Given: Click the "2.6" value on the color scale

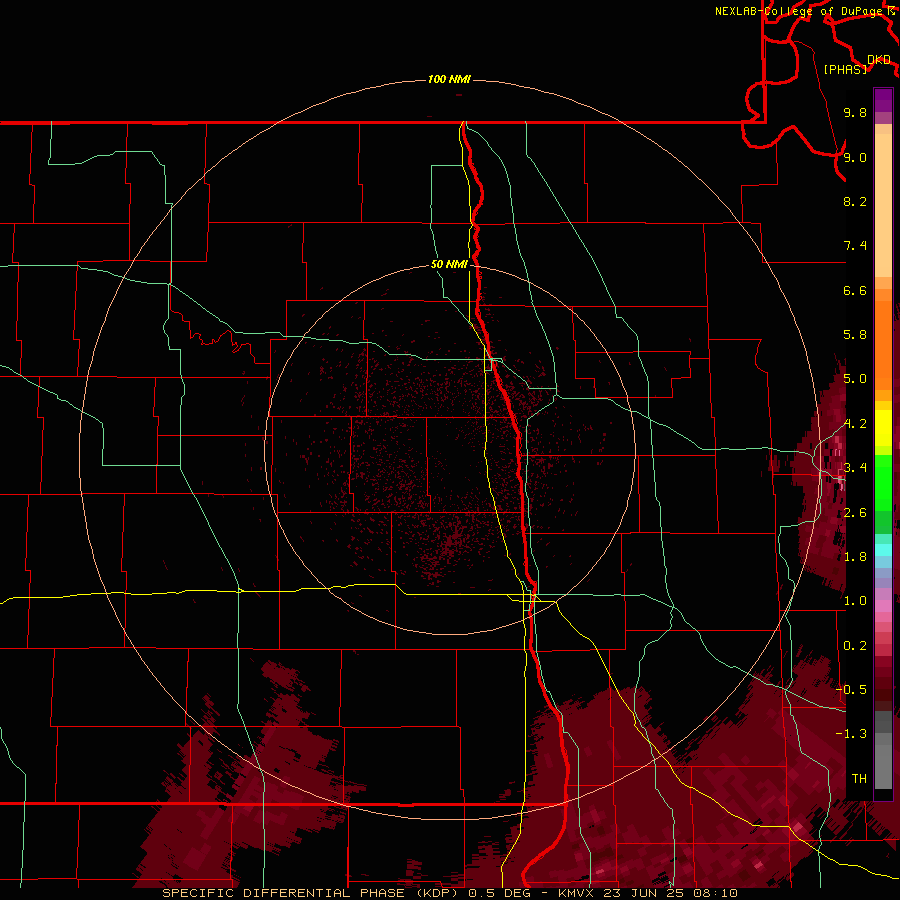Looking at the screenshot, I should (x=855, y=513).
